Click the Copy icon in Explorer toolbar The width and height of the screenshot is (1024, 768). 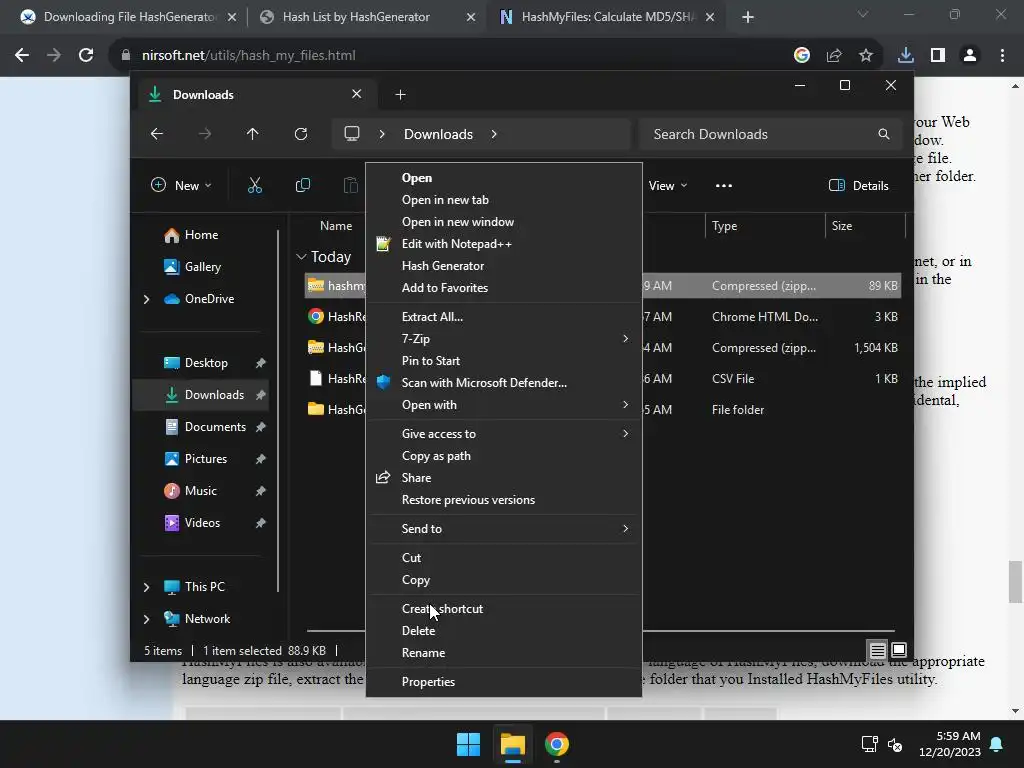click(x=302, y=185)
